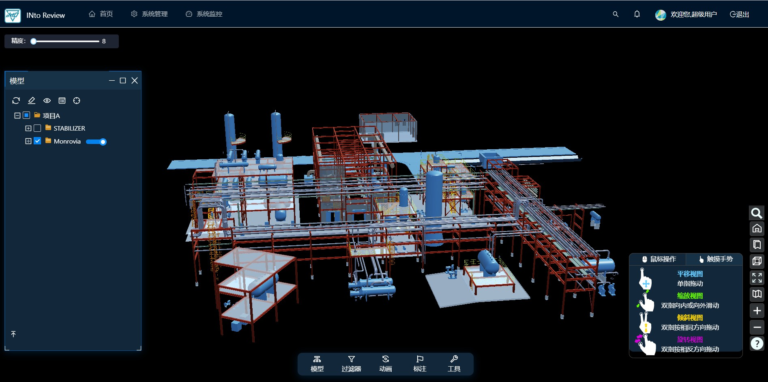Click the 旋转视图 rotate gesture label
Screen dimensions: 768x382
point(690,339)
